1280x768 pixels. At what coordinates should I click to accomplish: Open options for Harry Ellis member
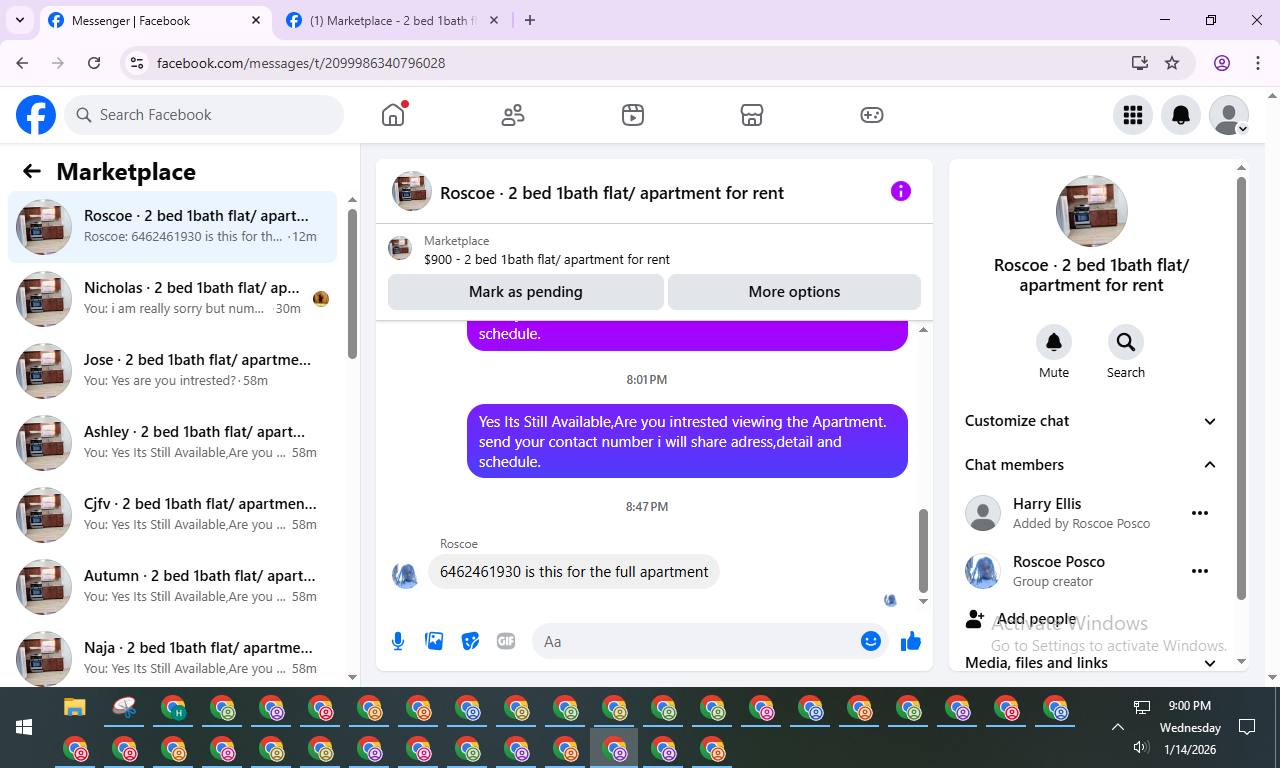tap(1200, 513)
